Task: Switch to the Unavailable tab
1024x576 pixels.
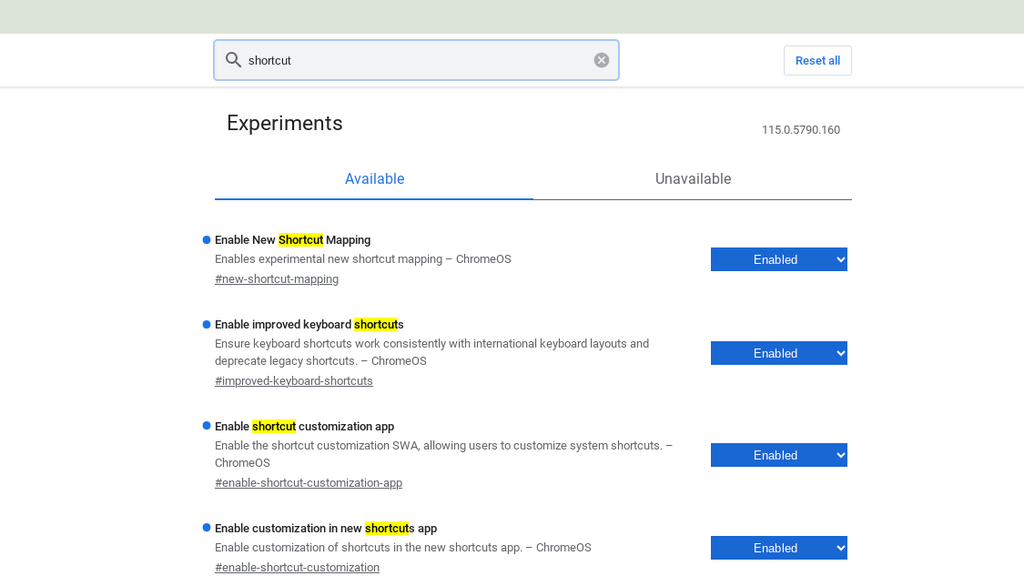Action: click(693, 178)
